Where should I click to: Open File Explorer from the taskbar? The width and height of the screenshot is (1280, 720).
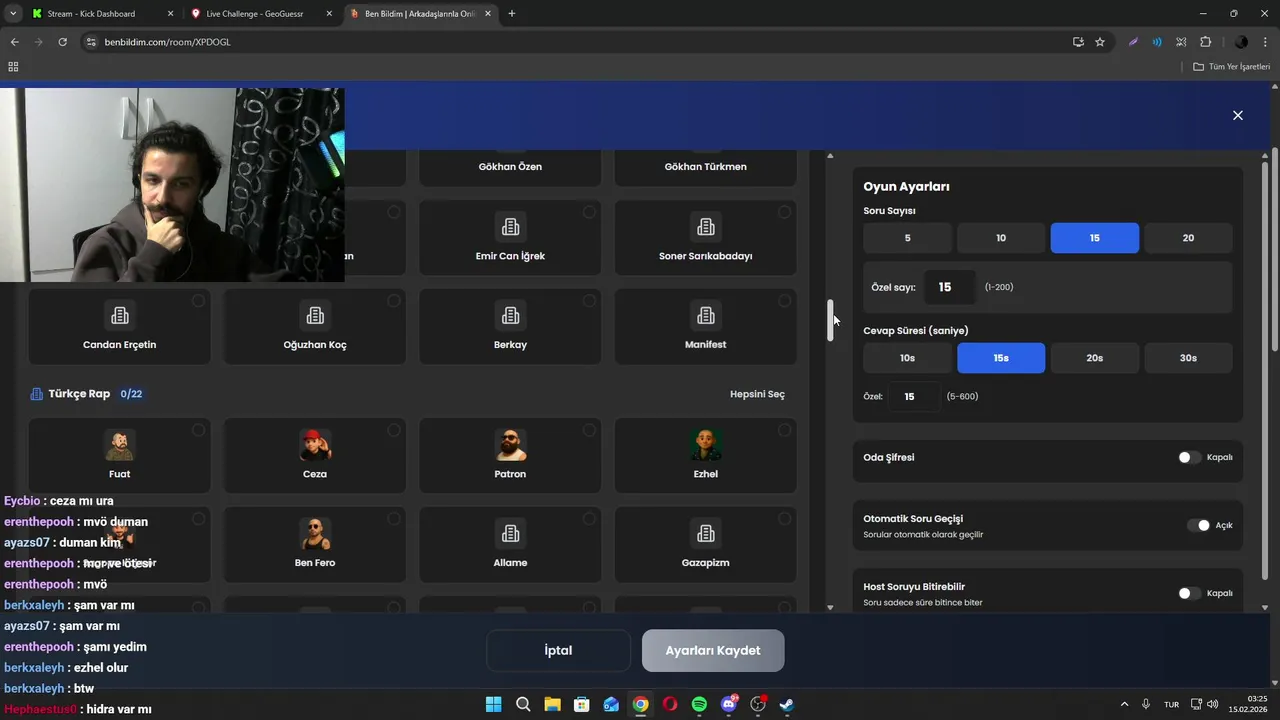point(552,704)
